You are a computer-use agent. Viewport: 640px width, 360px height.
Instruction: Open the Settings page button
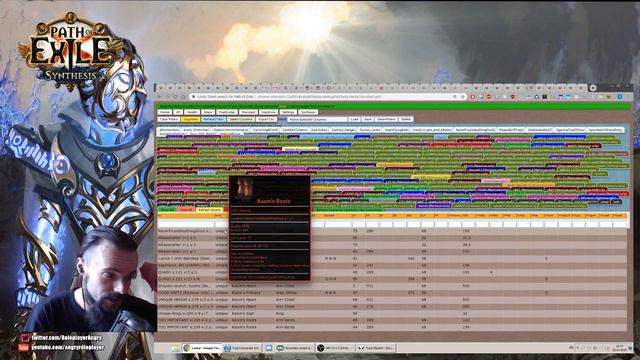point(288,112)
